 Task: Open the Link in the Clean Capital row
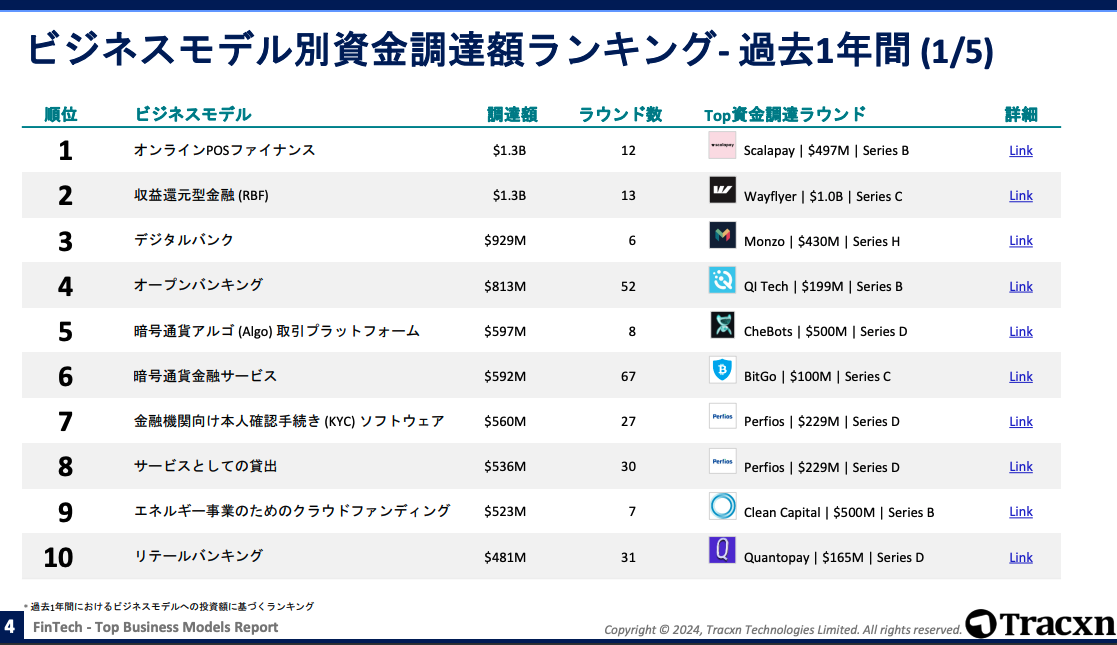[1021, 512]
